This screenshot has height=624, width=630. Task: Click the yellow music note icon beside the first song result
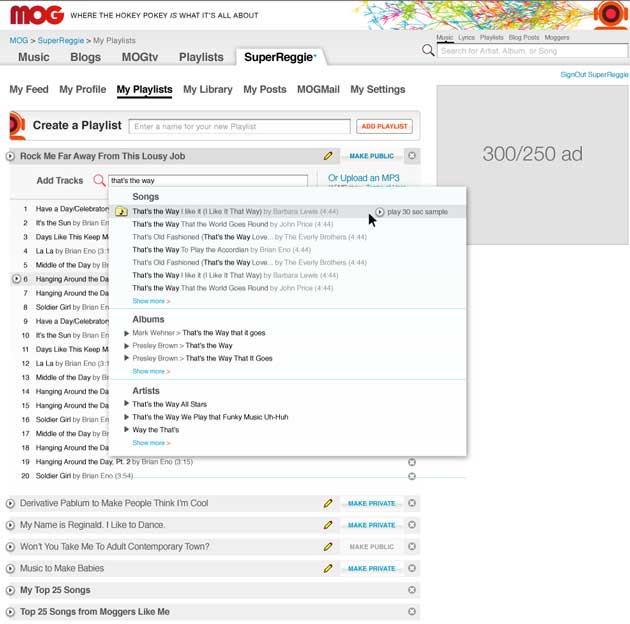pyautogui.click(x=121, y=211)
